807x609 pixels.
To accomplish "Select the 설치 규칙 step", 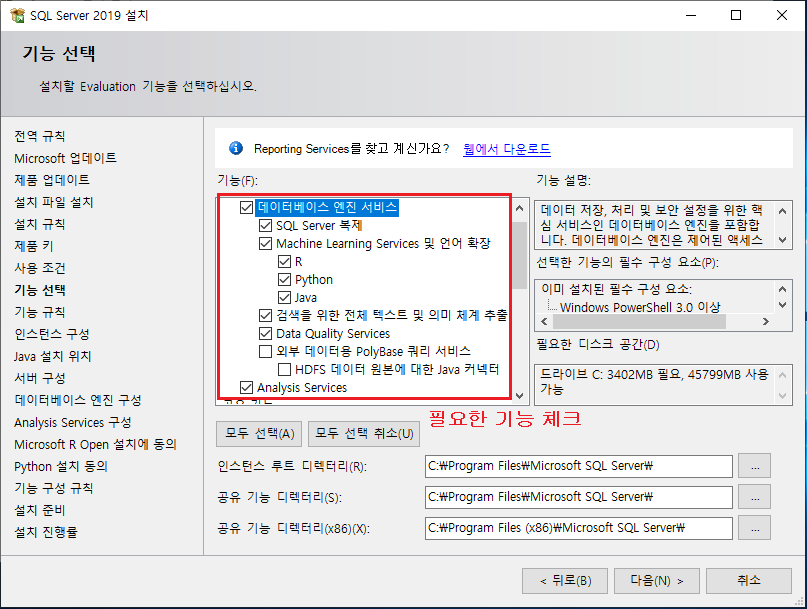I will click(40, 224).
